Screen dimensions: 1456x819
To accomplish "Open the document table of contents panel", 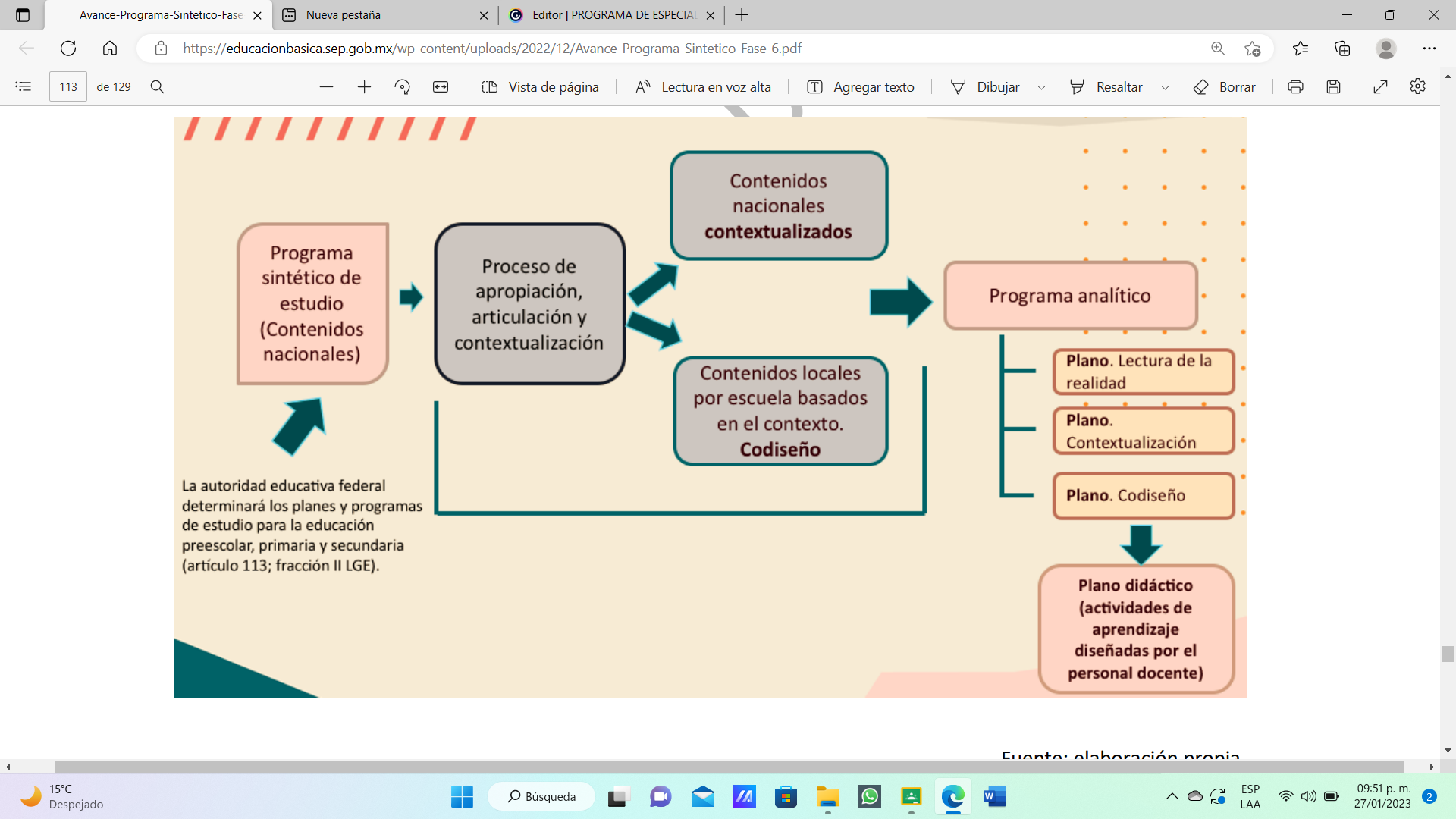I will pos(23,86).
